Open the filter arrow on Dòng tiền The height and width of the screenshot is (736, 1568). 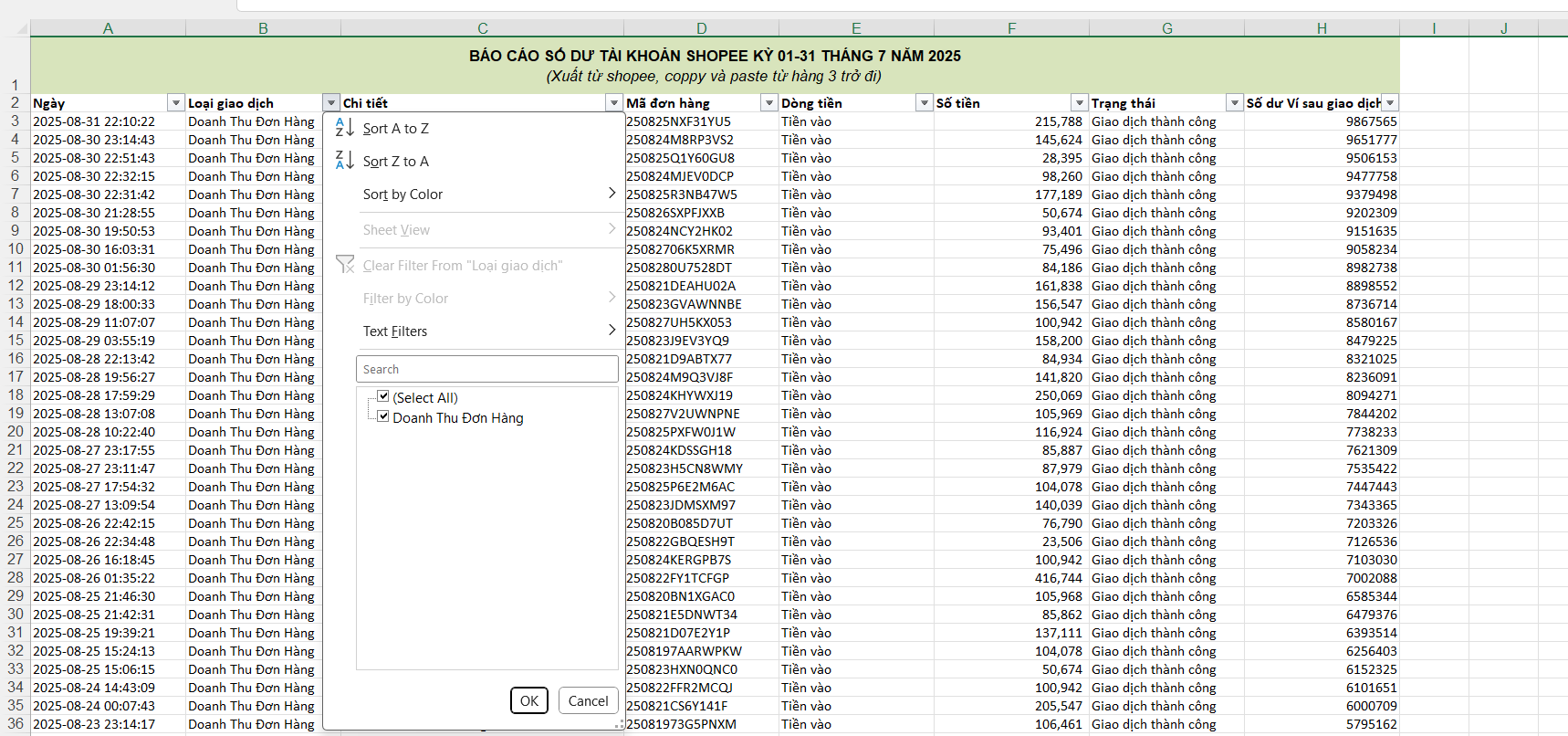tap(925, 103)
